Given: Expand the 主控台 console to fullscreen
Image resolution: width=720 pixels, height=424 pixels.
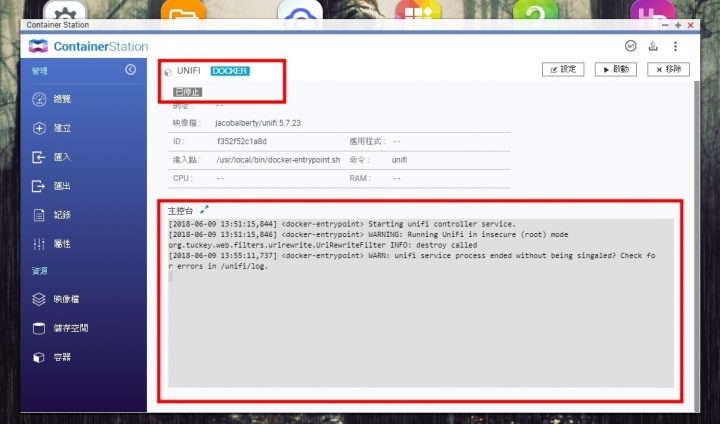Looking at the screenshot, I should click(204, 209).
